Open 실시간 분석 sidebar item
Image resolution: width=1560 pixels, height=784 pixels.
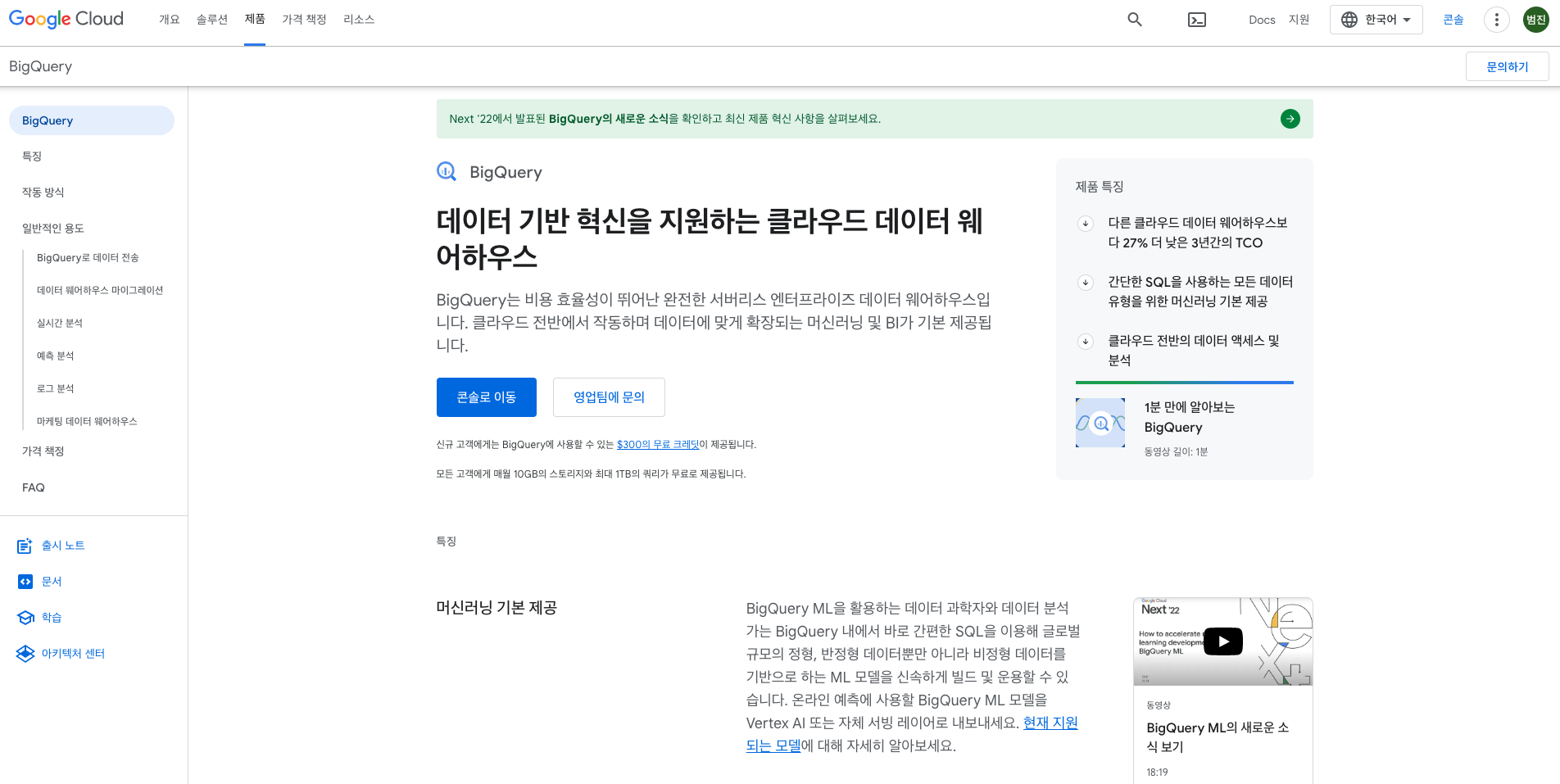[x=60, y=324]
